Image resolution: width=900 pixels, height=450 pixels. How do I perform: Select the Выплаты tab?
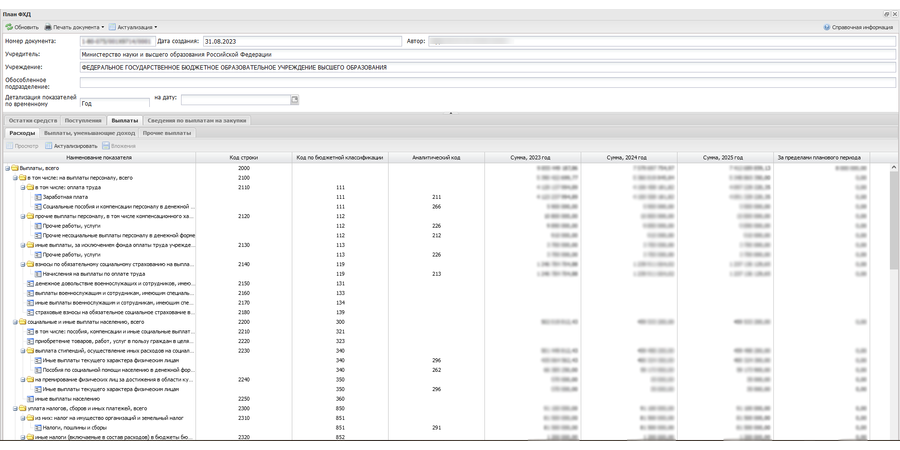click(x=125, y=121)
